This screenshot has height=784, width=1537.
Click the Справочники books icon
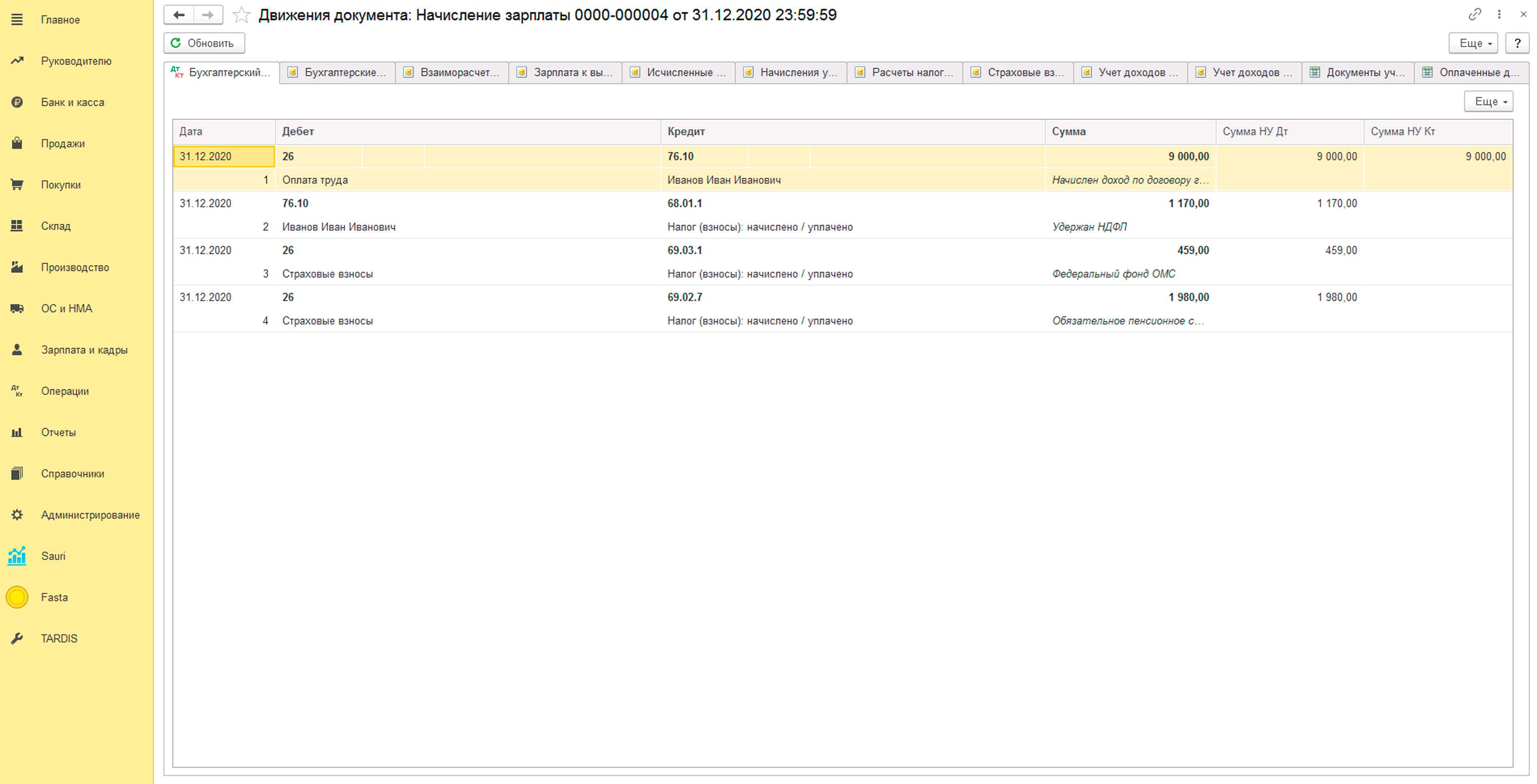tap(17, 473)
